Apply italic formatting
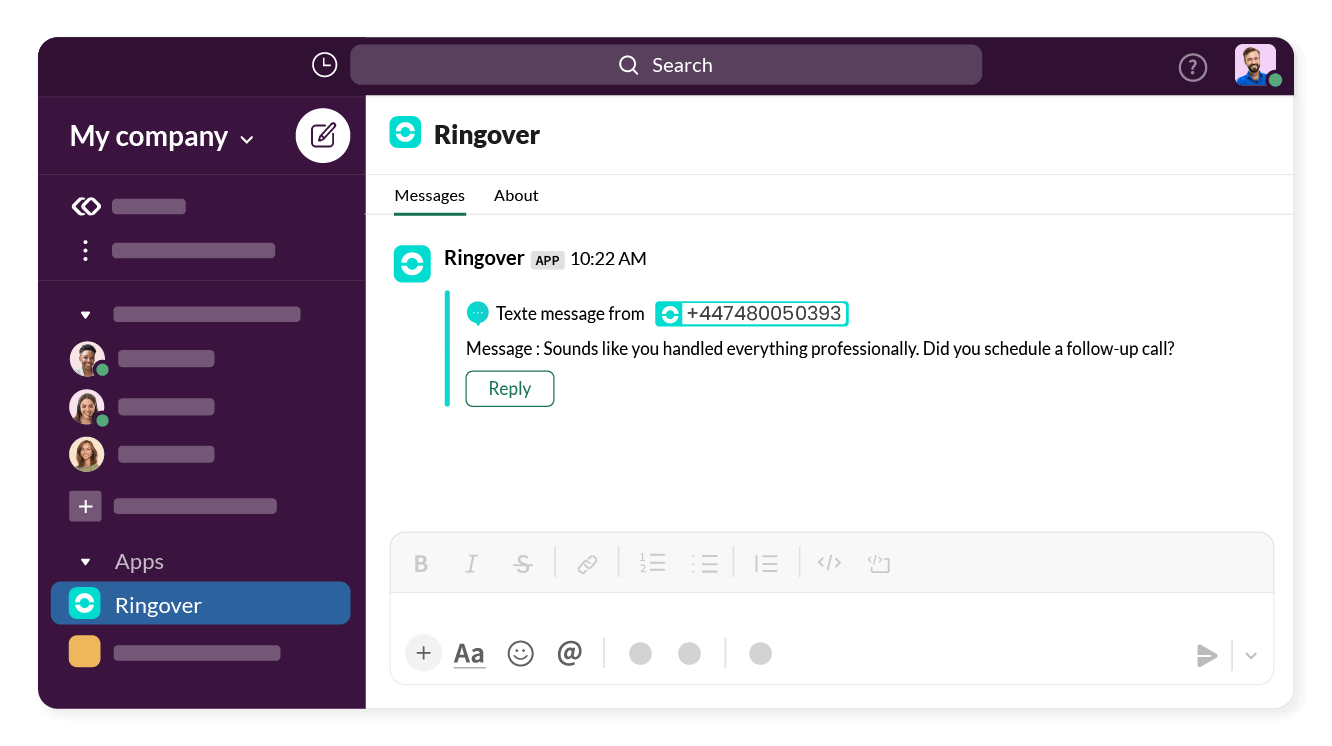Viewport: 1332px width, 746px height. pos(471,563)
